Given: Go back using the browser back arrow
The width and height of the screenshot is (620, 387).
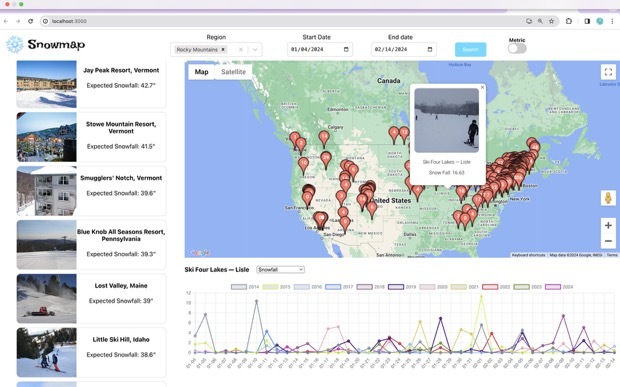Looking at the screenshot, I should (x=6, y=21).
